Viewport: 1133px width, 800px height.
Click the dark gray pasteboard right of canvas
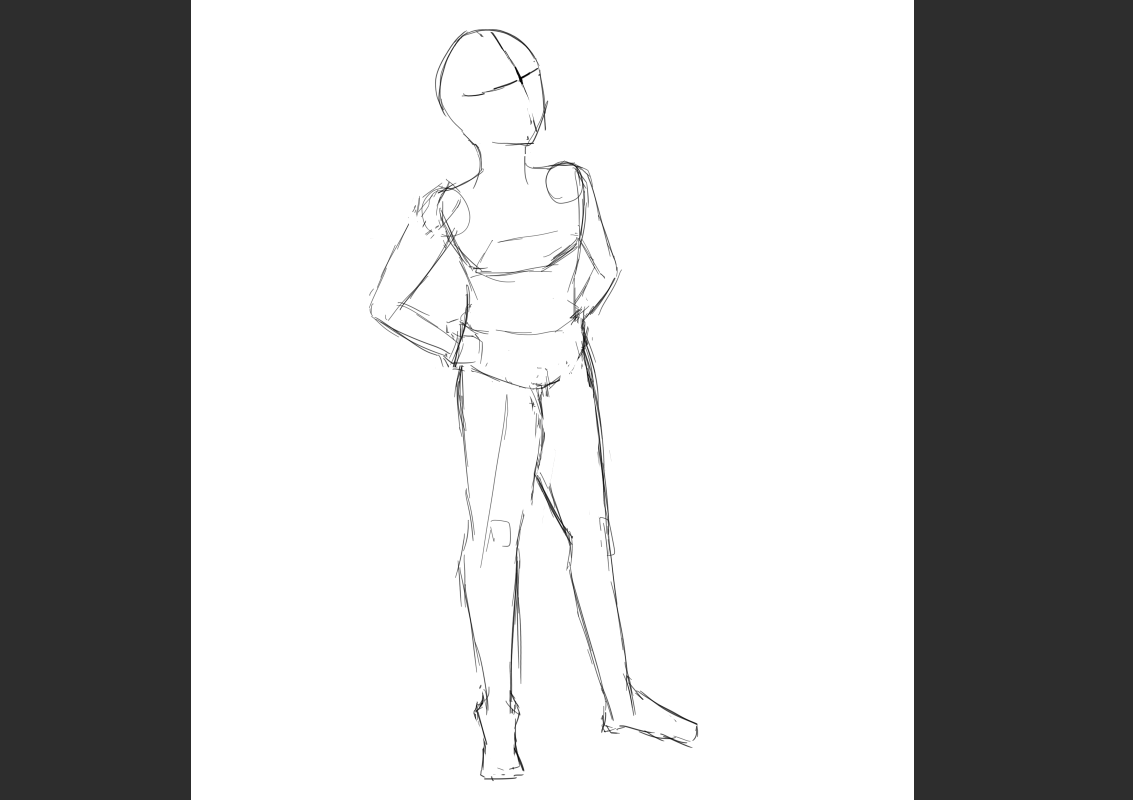(1023, 400)
